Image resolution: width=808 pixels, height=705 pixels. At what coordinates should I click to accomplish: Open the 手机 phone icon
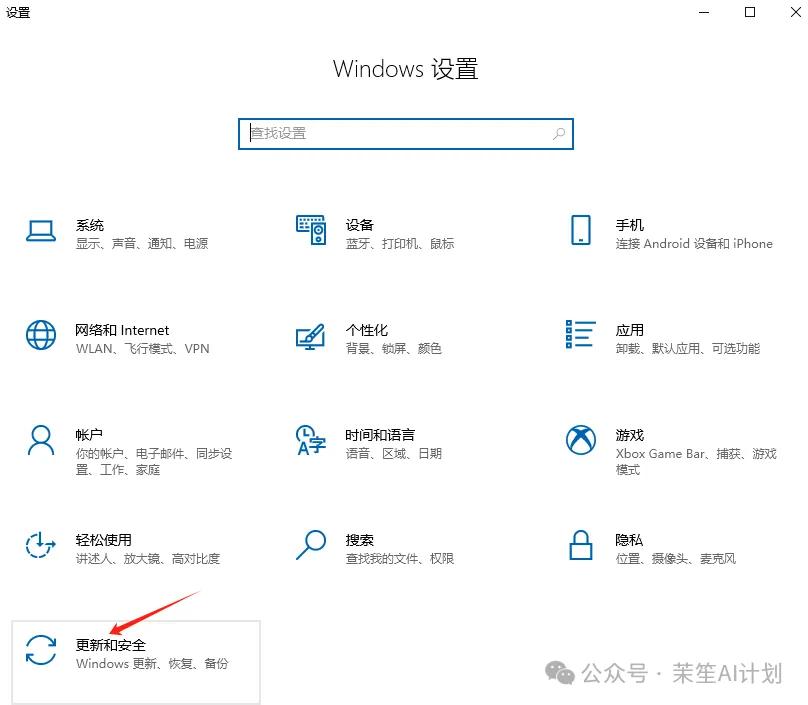581,230
